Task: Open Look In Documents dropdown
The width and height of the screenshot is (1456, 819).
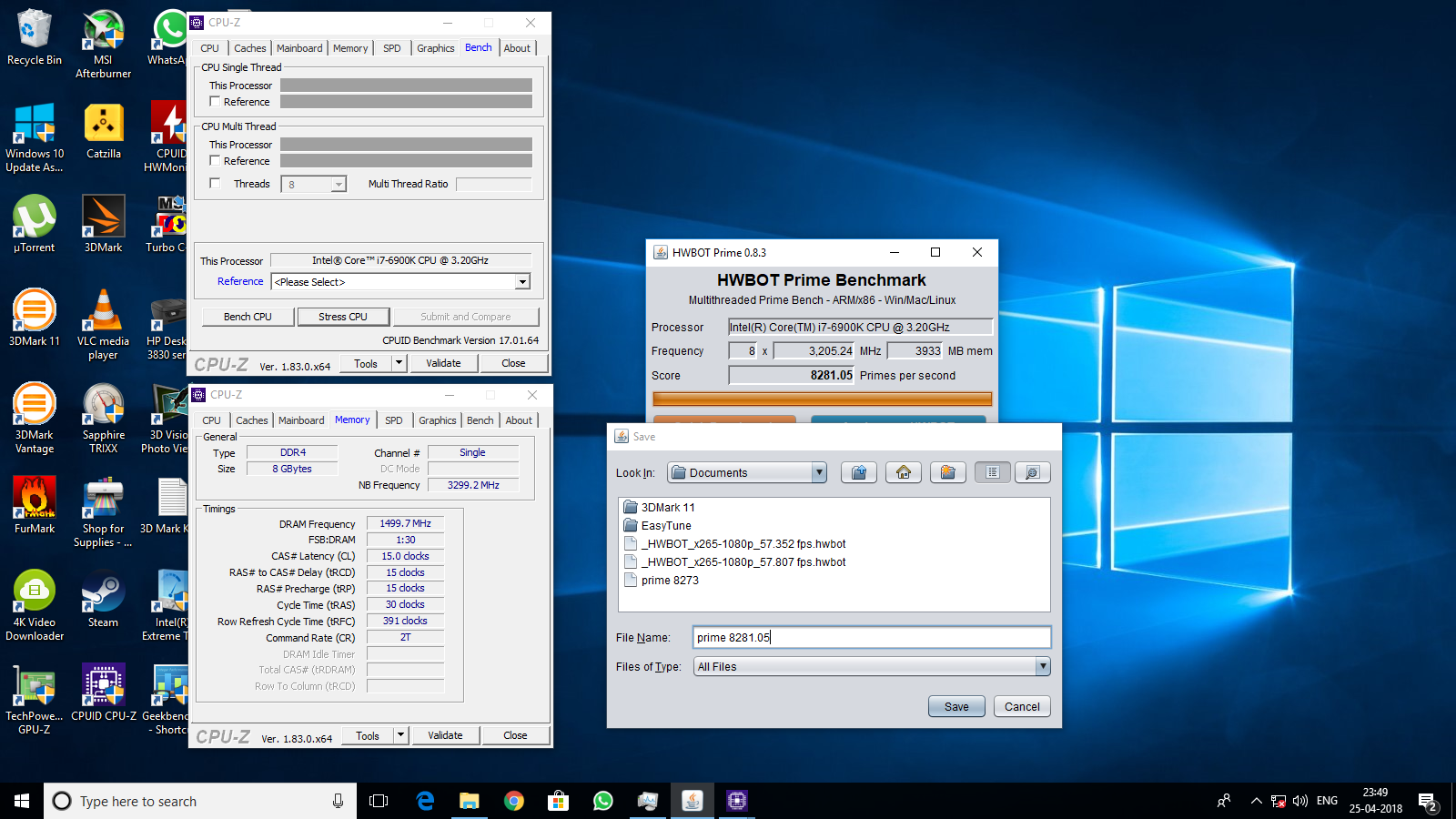Action: (x=747, y=472)
